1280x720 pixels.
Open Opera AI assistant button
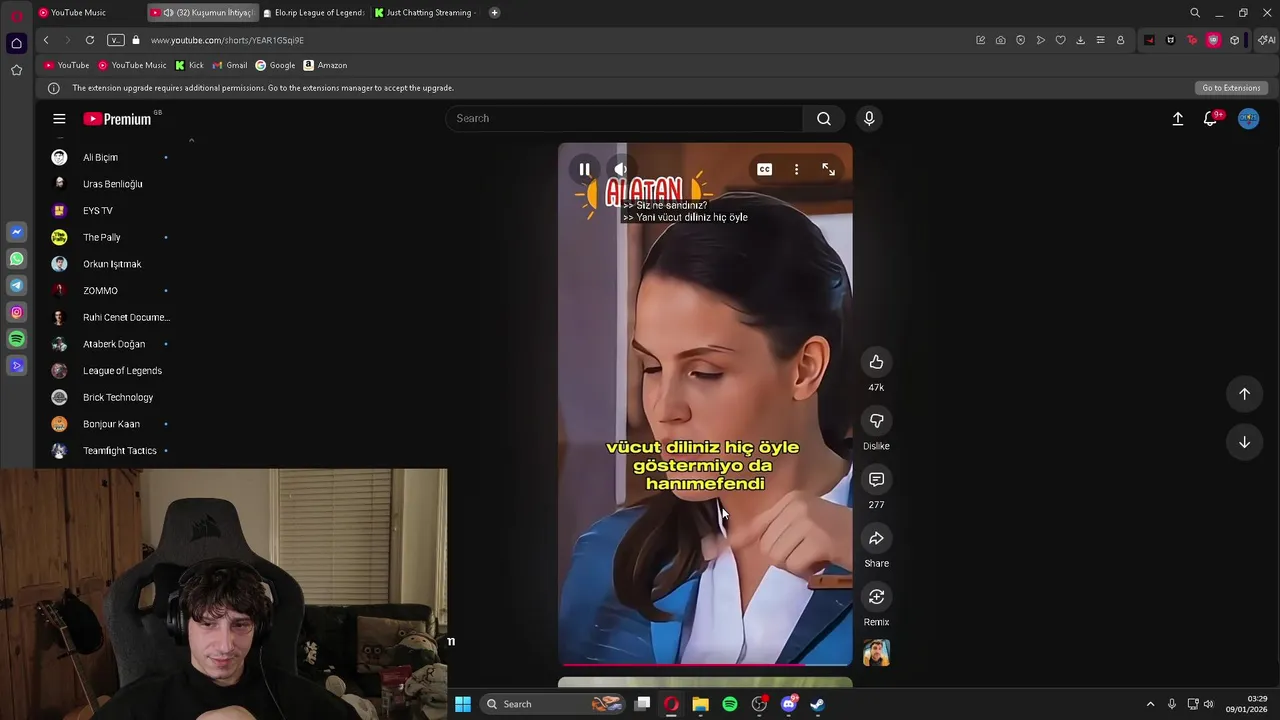point(1267,40)
